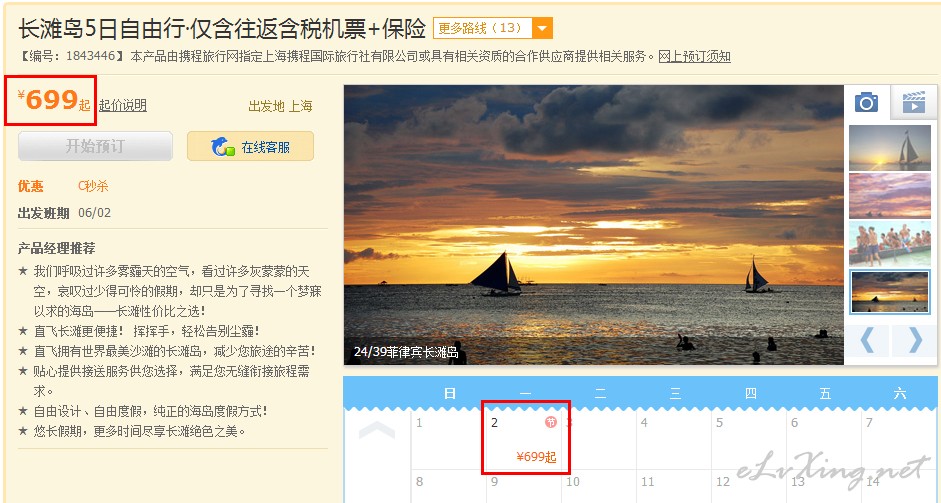Click the main Boracay sunset photo
The image size is (941, 503).
[x=594, y=224]
